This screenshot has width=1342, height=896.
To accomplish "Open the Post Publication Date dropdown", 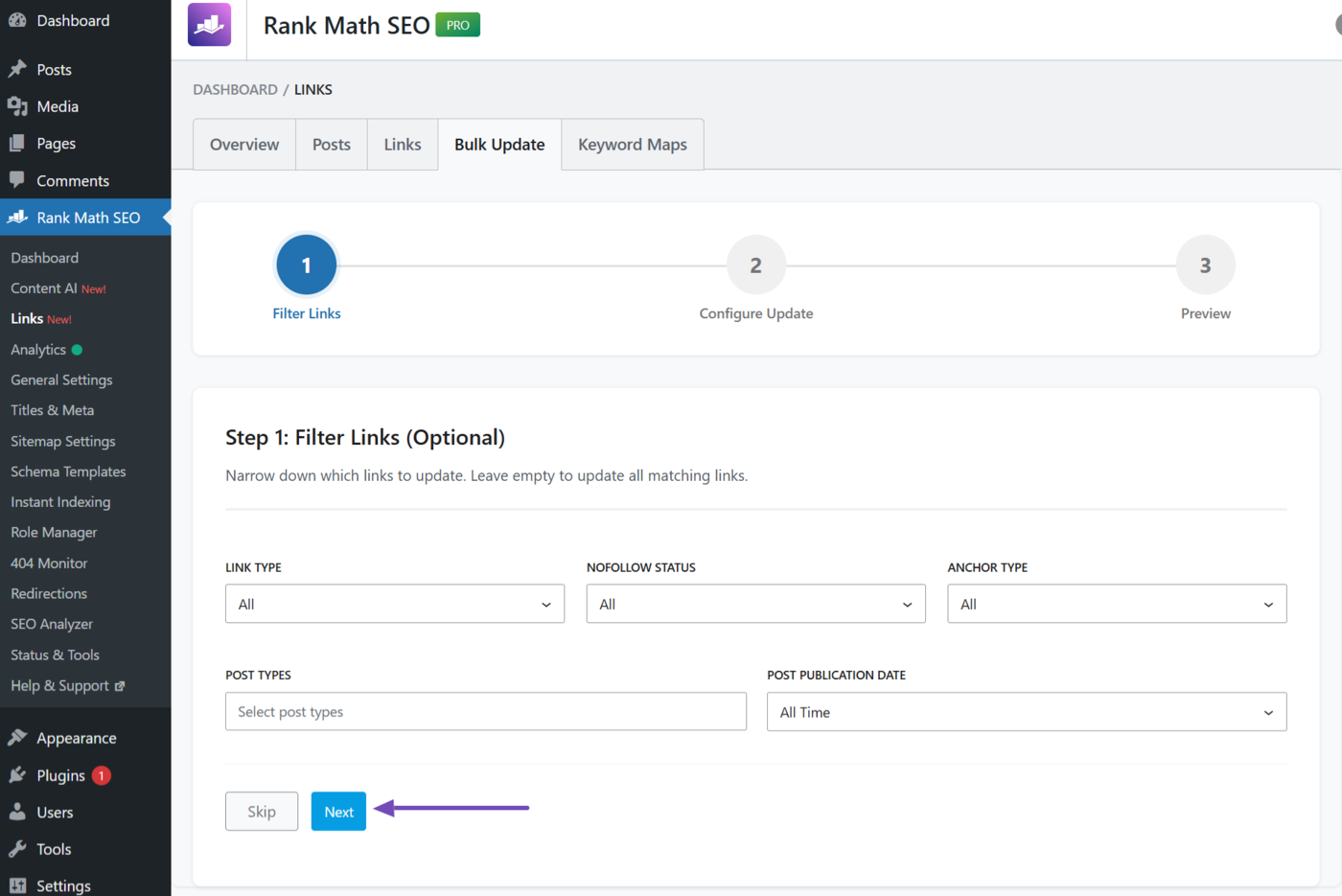I will point(1026,712).
